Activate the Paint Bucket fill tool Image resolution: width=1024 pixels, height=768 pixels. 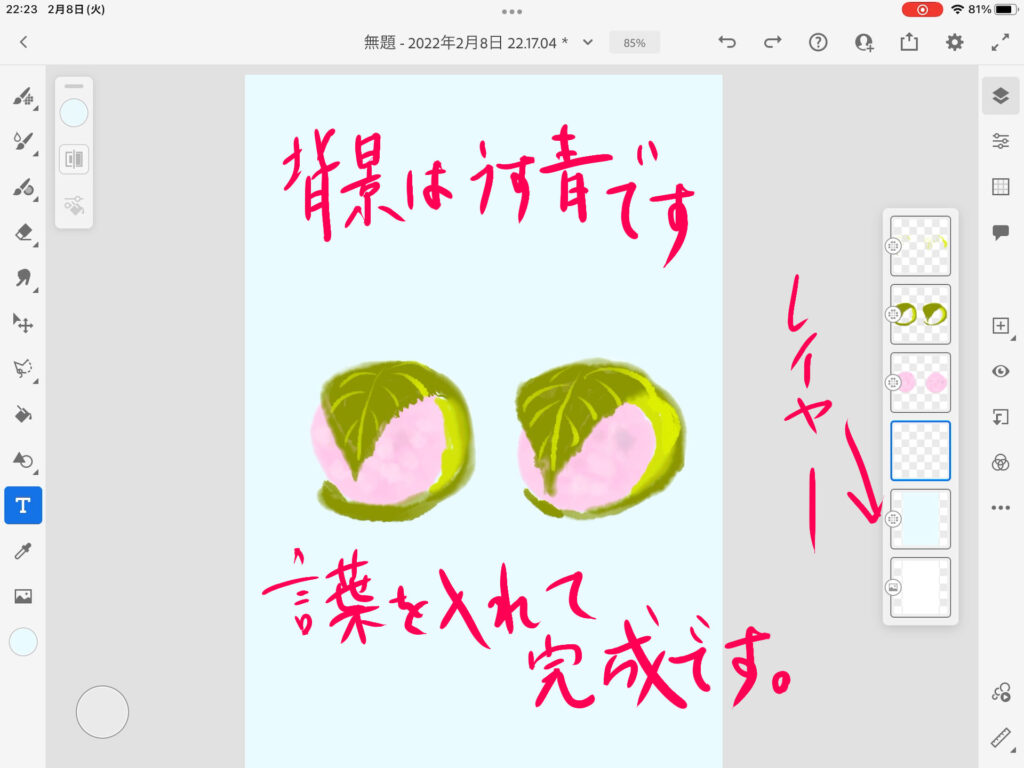click(23, 413)
